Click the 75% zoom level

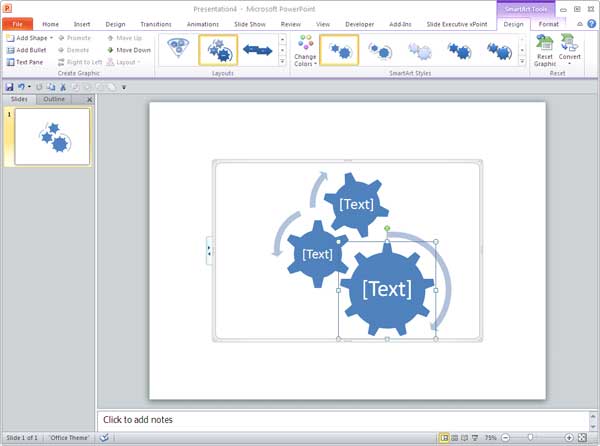pos(491,438)
